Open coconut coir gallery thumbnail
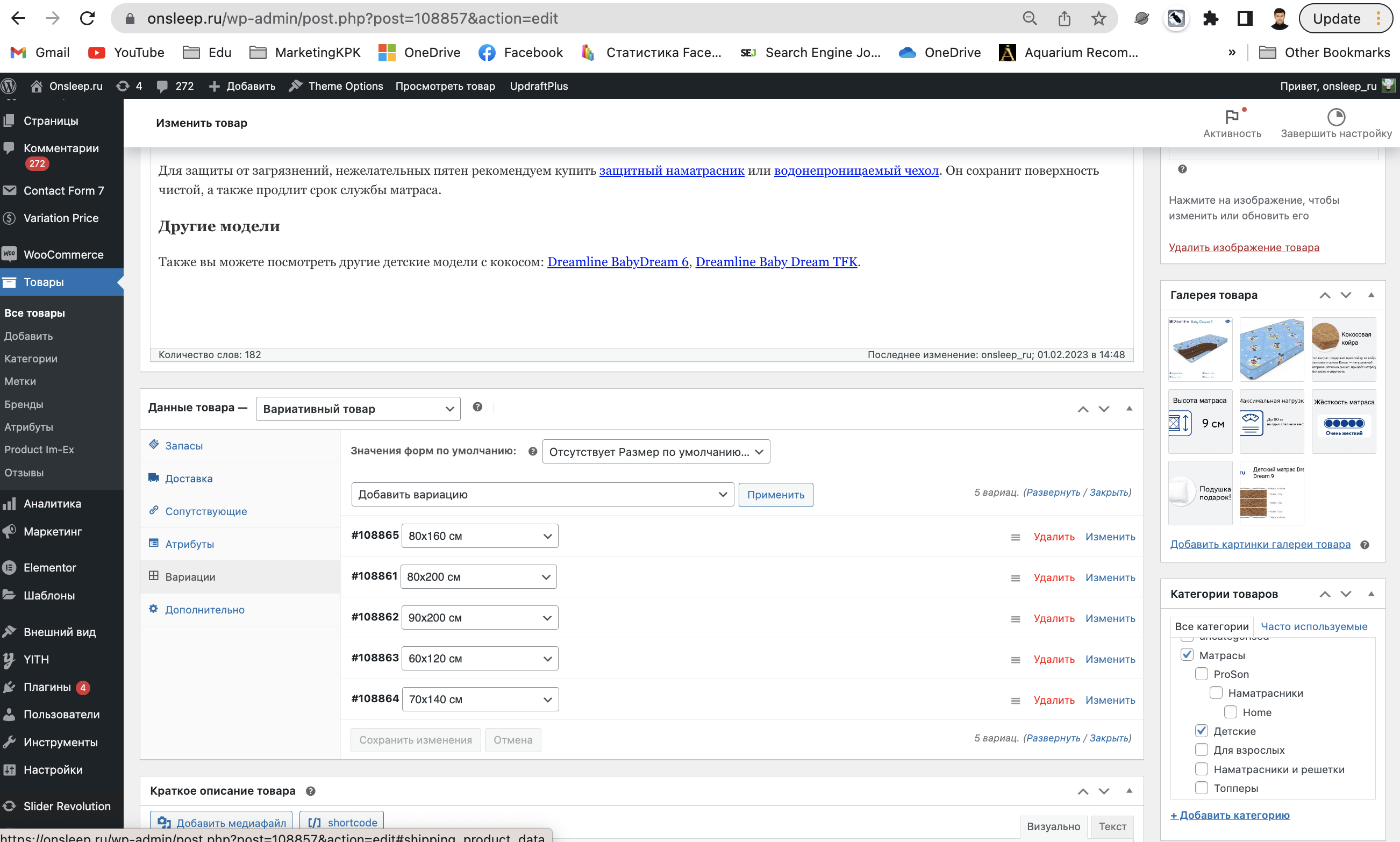The width and height of the screenshot is (1400, 842). pos(1343,349)
